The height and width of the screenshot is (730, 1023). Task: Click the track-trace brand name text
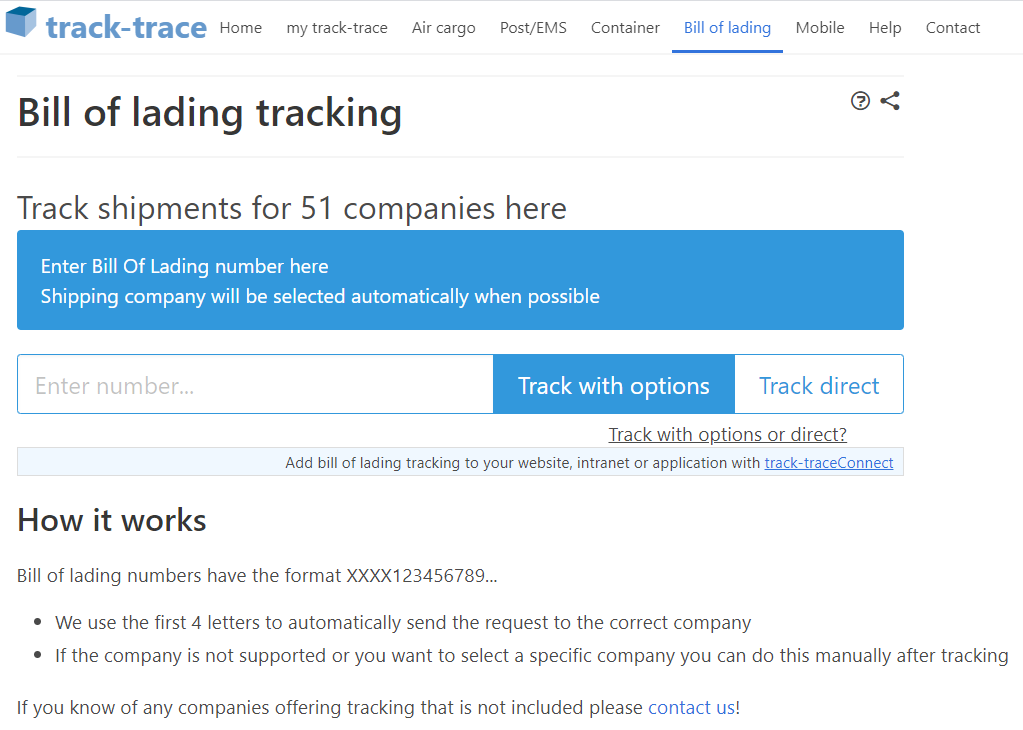pos(126,27)
